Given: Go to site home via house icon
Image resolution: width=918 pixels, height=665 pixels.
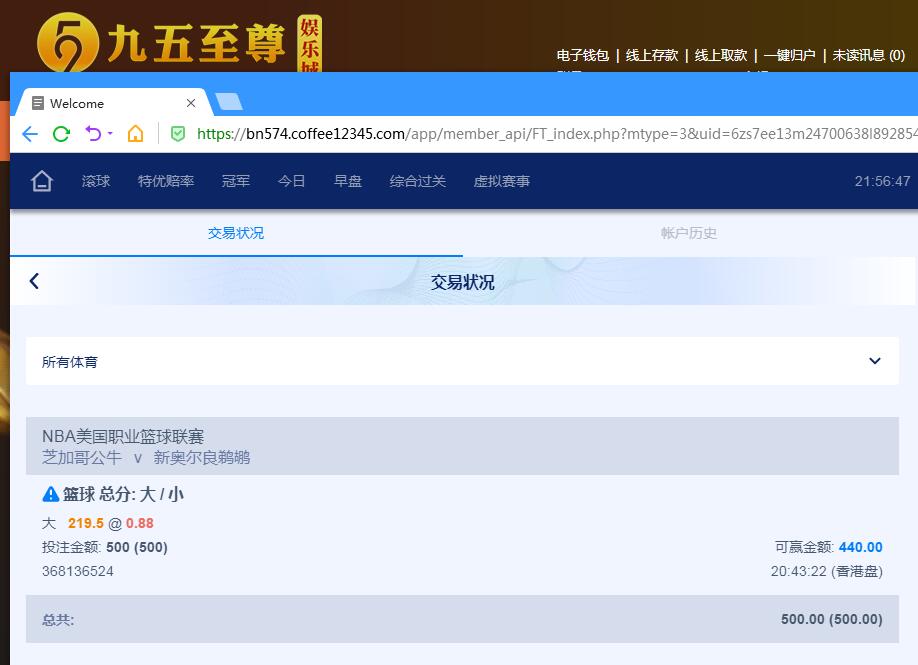Looking at the screenshot, I should pos(41,181).
